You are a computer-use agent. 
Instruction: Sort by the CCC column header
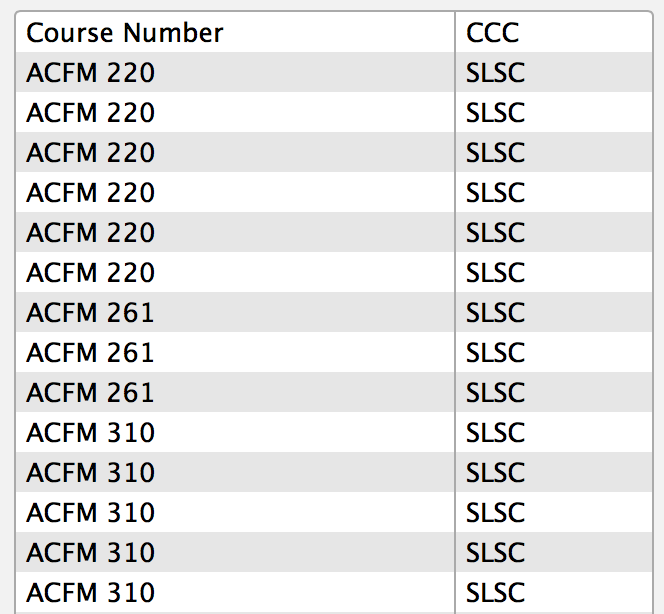coord(554,33)
